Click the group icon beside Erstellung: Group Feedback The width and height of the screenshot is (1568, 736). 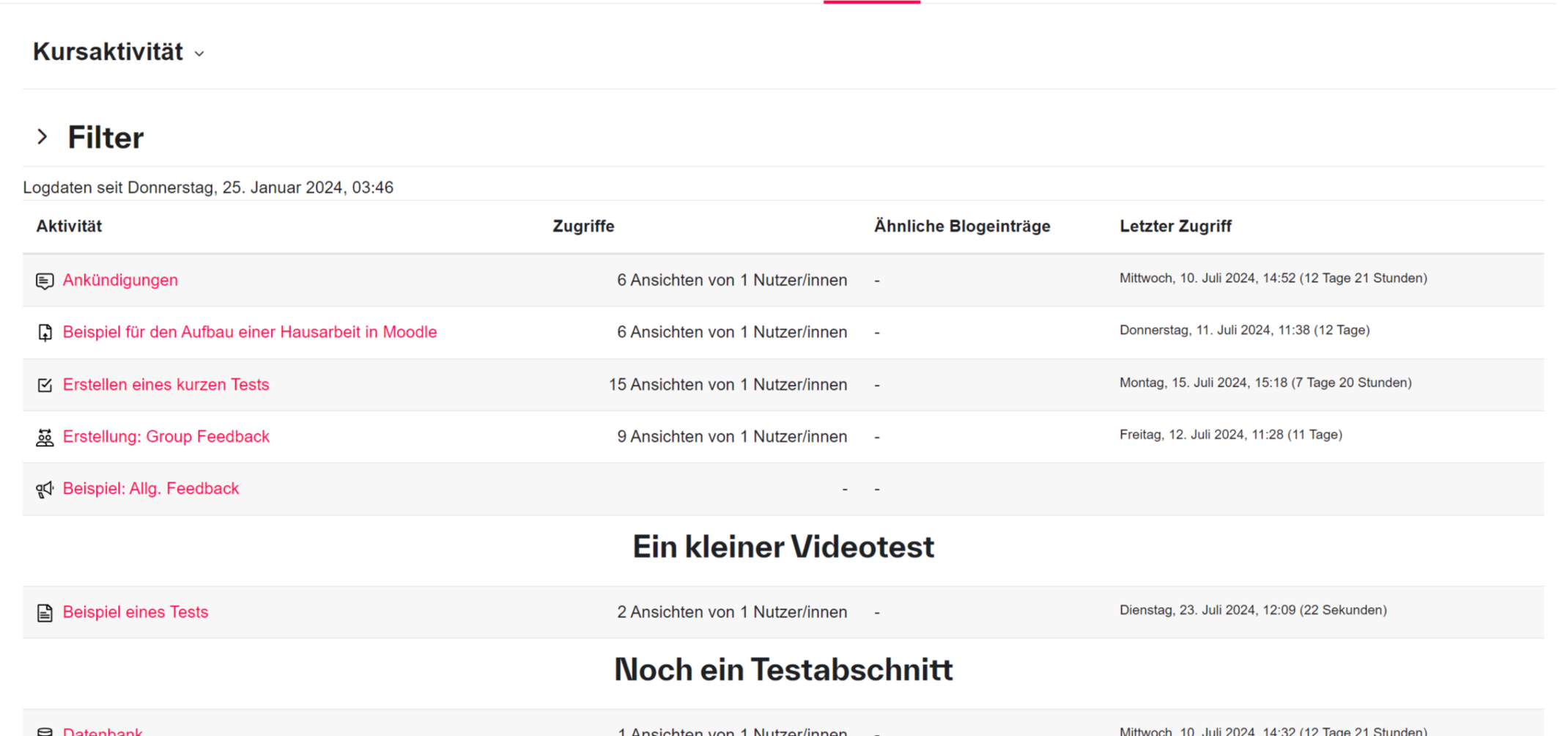(45, 438)
